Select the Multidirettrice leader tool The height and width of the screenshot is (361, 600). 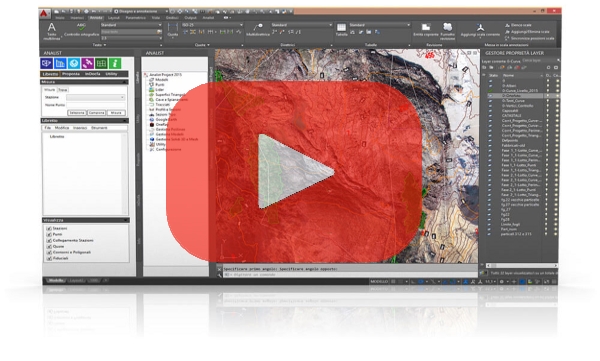tap(258, 30)
